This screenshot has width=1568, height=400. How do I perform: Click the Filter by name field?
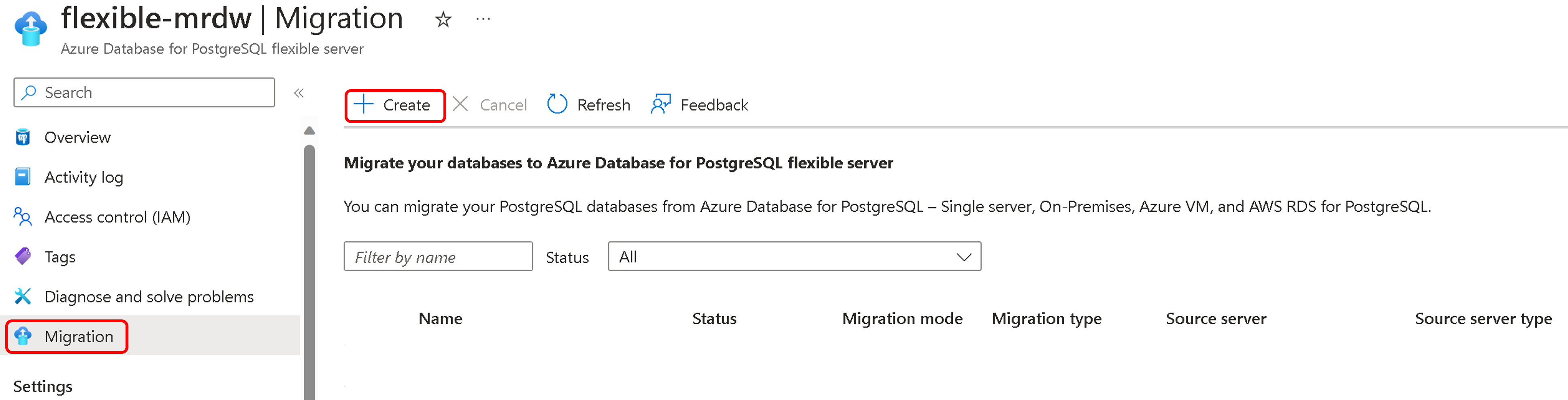(x=438, y=257)
